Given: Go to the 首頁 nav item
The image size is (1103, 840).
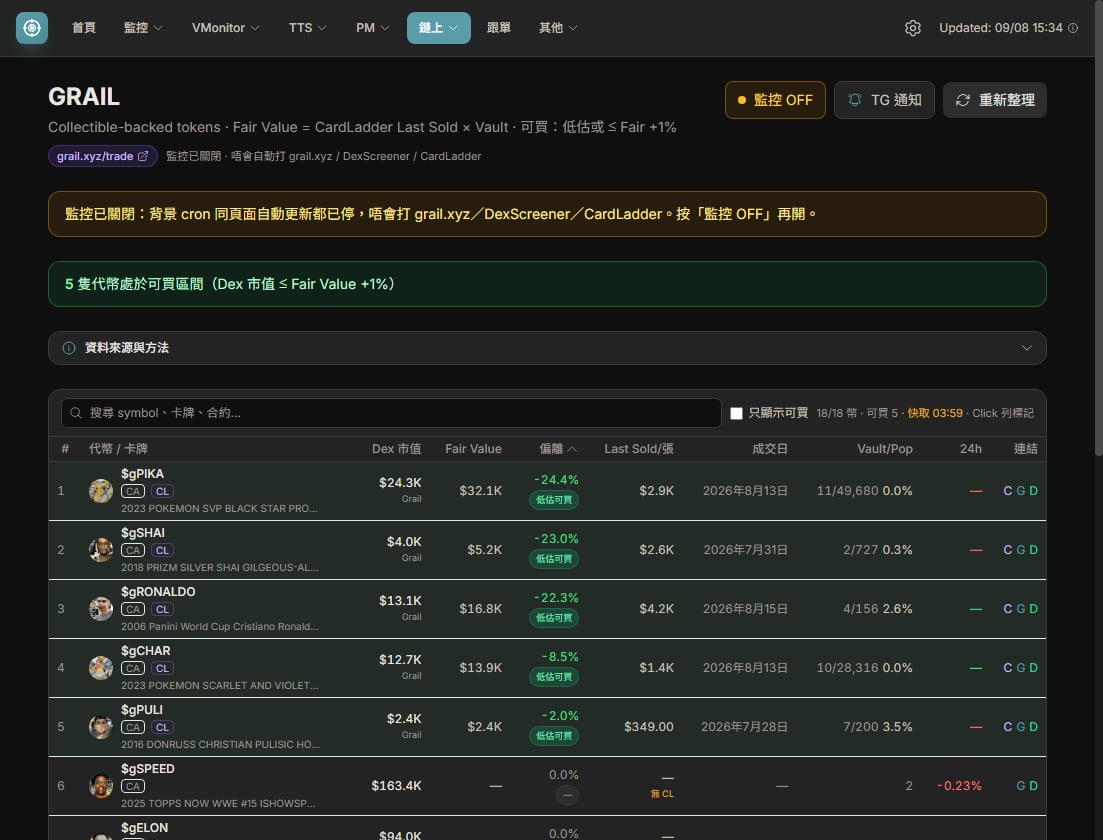Looking at the screenshot, I should point(84,28).
